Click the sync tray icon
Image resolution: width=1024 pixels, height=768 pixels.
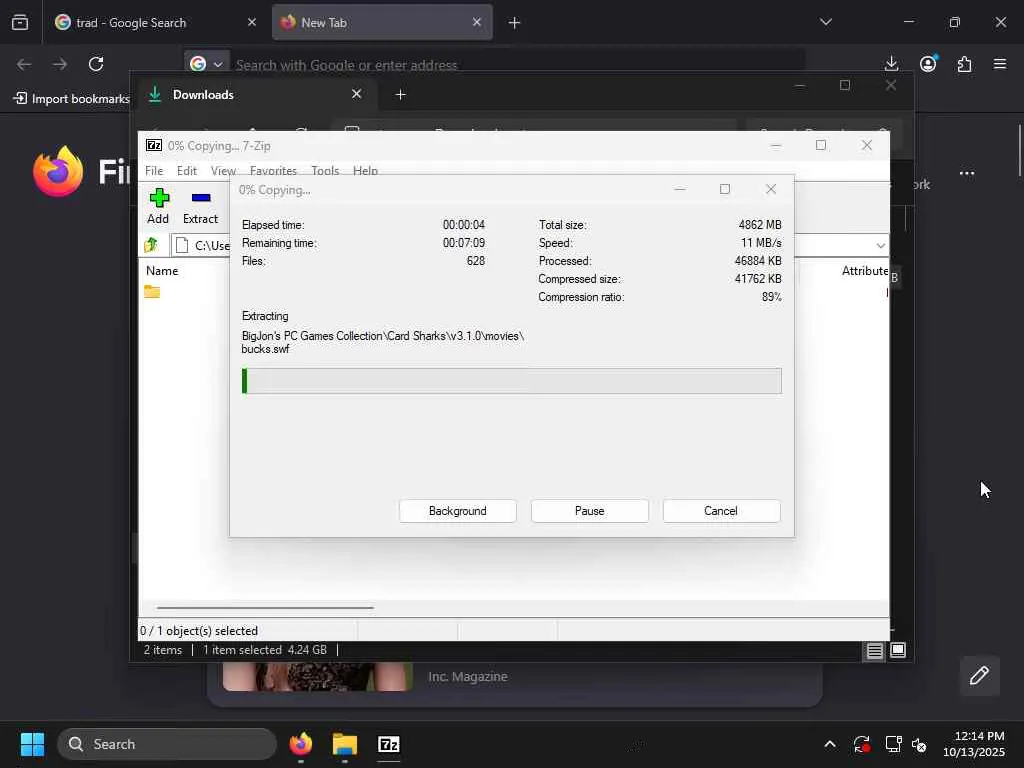861,744
